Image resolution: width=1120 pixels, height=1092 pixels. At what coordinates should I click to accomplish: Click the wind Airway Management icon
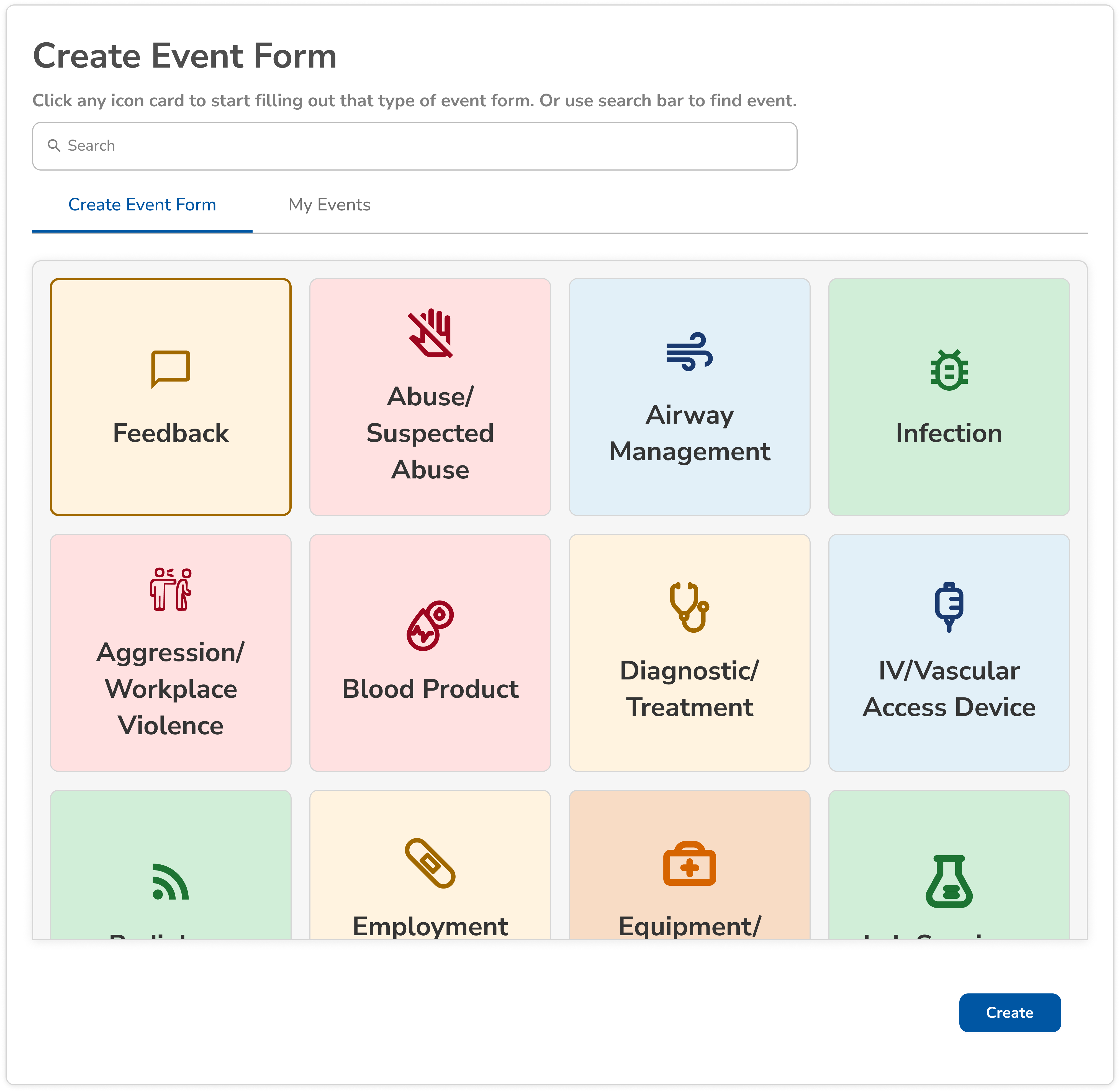689,351
